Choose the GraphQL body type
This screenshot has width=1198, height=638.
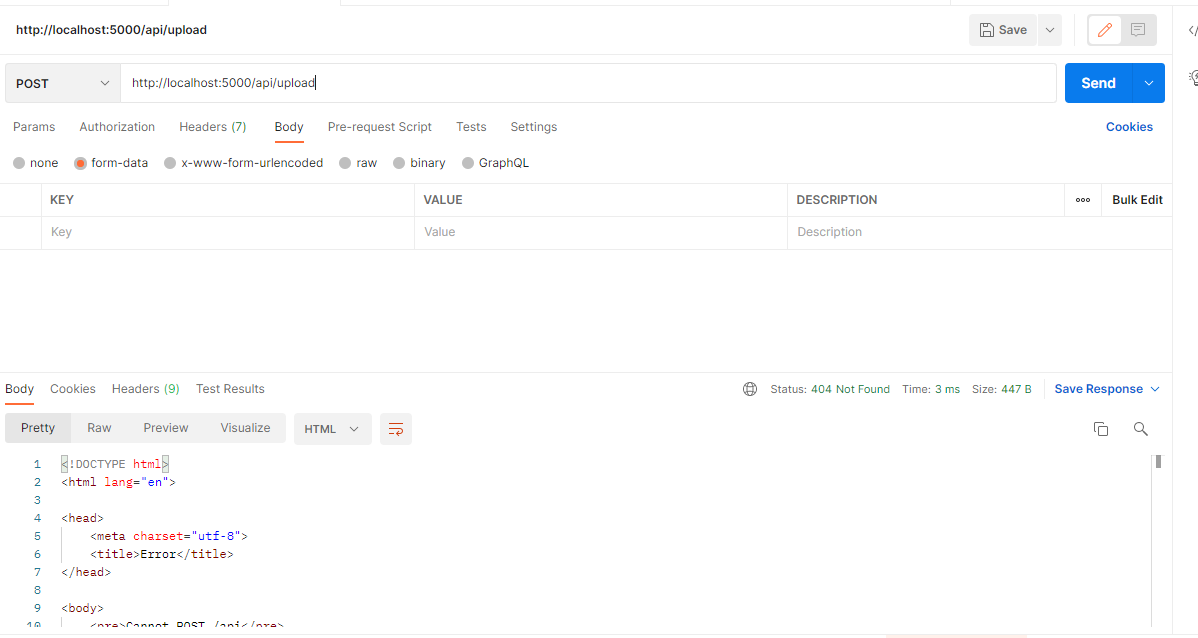tap(496, 163)
